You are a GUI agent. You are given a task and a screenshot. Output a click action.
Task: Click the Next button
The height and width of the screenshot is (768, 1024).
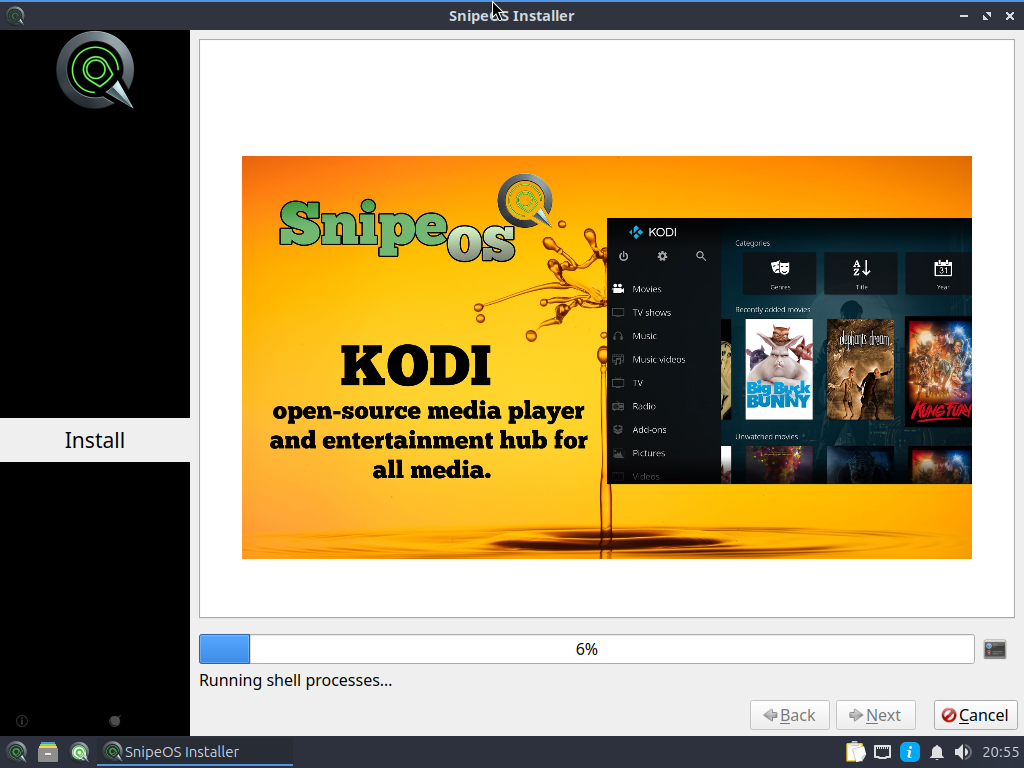[876, 715]
